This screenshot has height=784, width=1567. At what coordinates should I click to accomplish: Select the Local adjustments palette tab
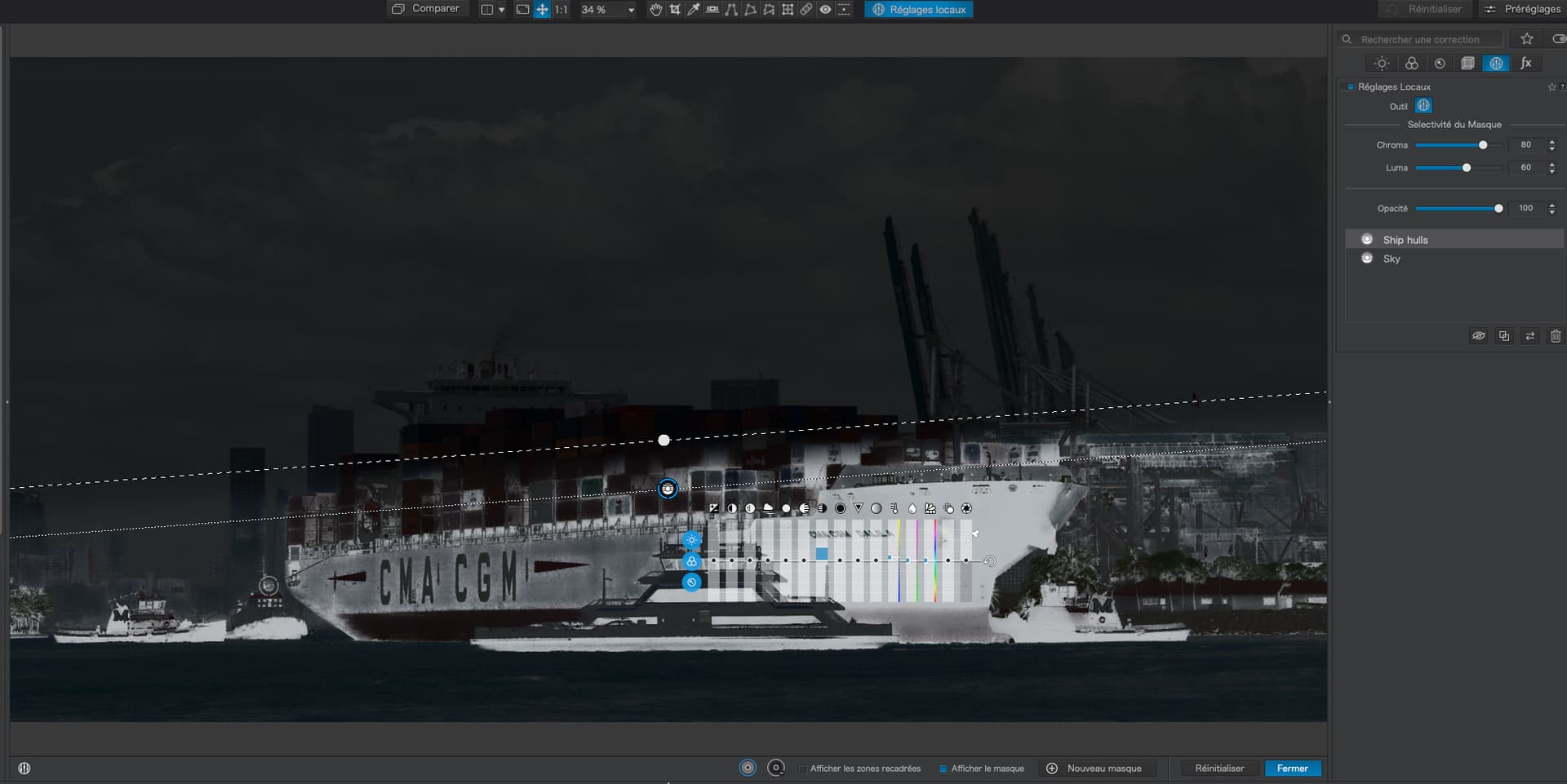[x=1496, y=64]
